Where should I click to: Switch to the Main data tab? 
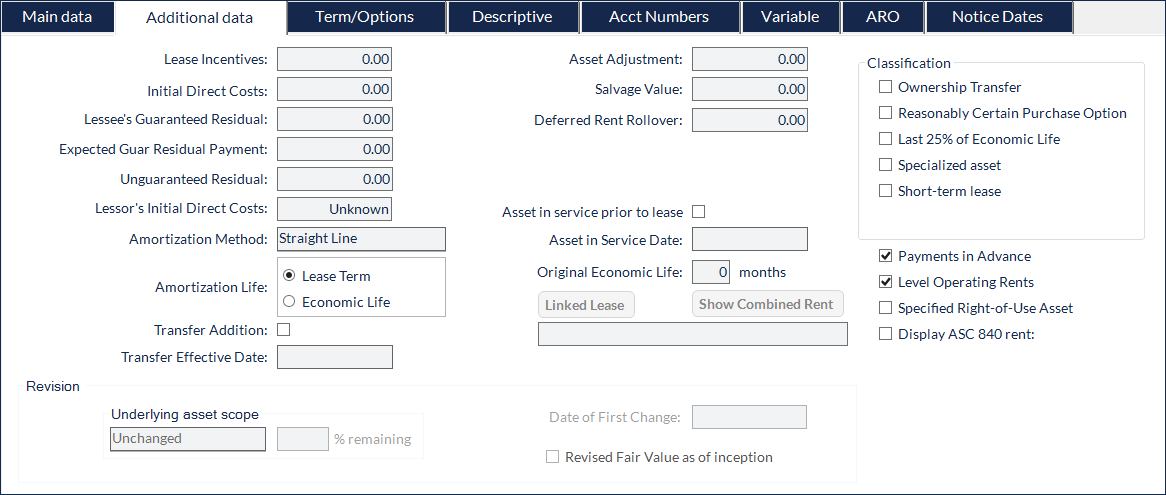coord(57,17)
